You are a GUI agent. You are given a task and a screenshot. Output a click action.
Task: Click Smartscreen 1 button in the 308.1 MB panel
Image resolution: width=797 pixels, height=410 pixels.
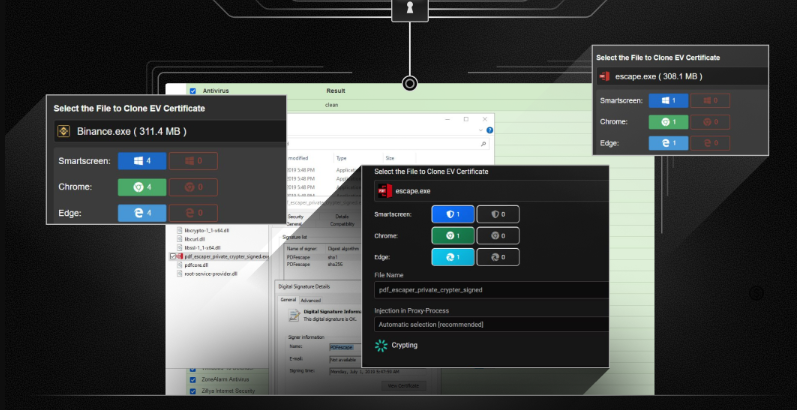coord(668,101)
